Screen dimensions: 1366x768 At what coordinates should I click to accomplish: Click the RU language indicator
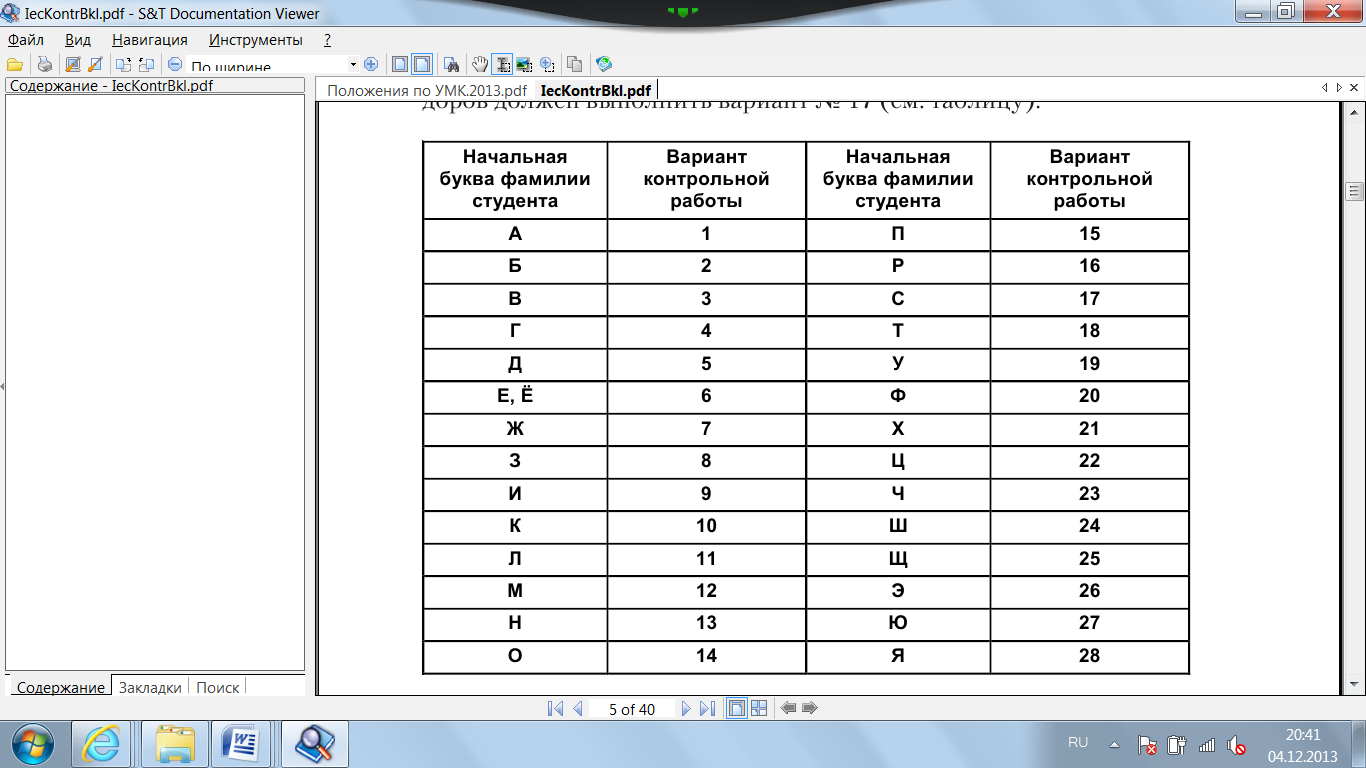(1078, 743)
